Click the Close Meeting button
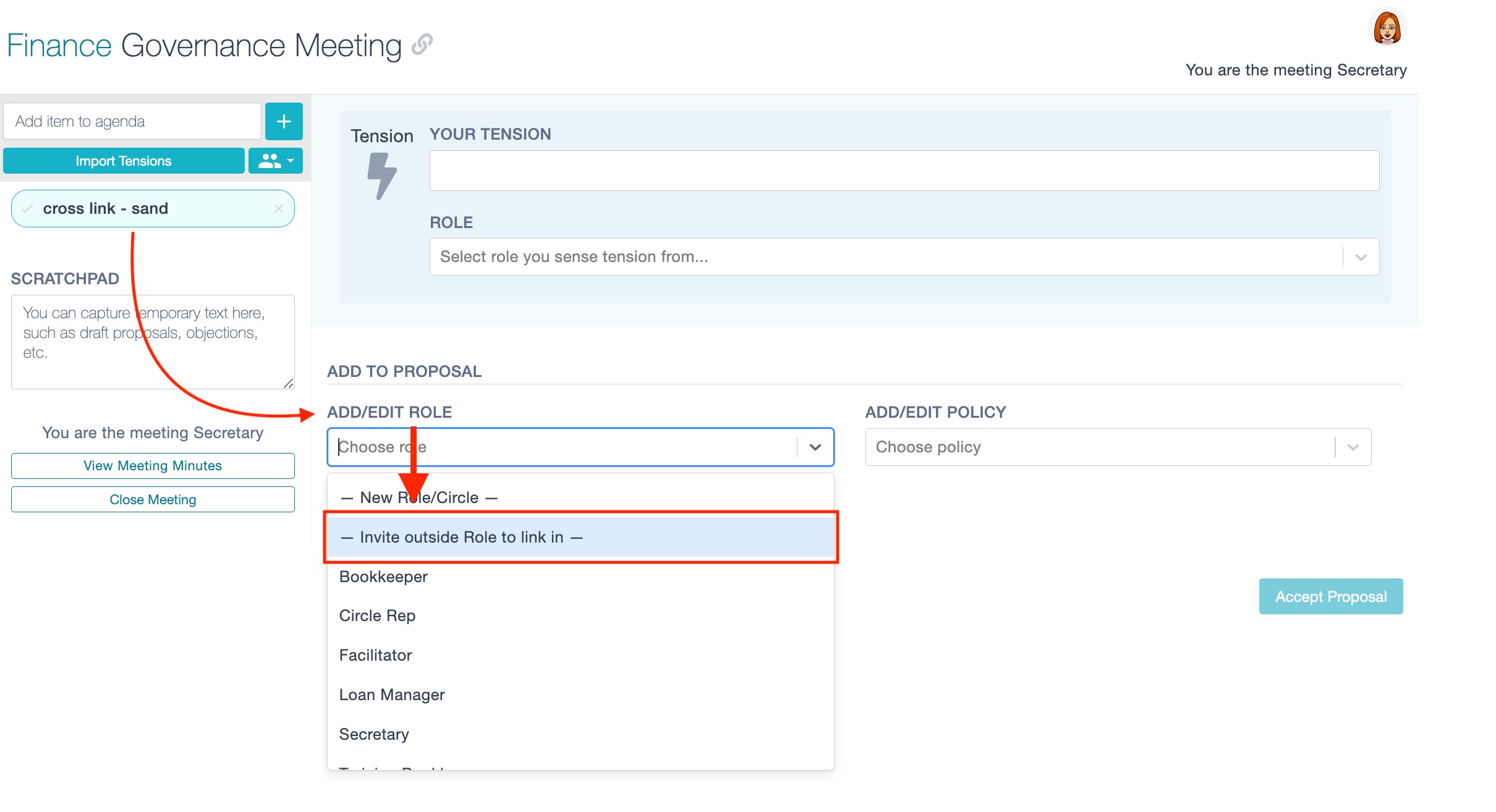The image size is (1496, 812). point(153,500)
